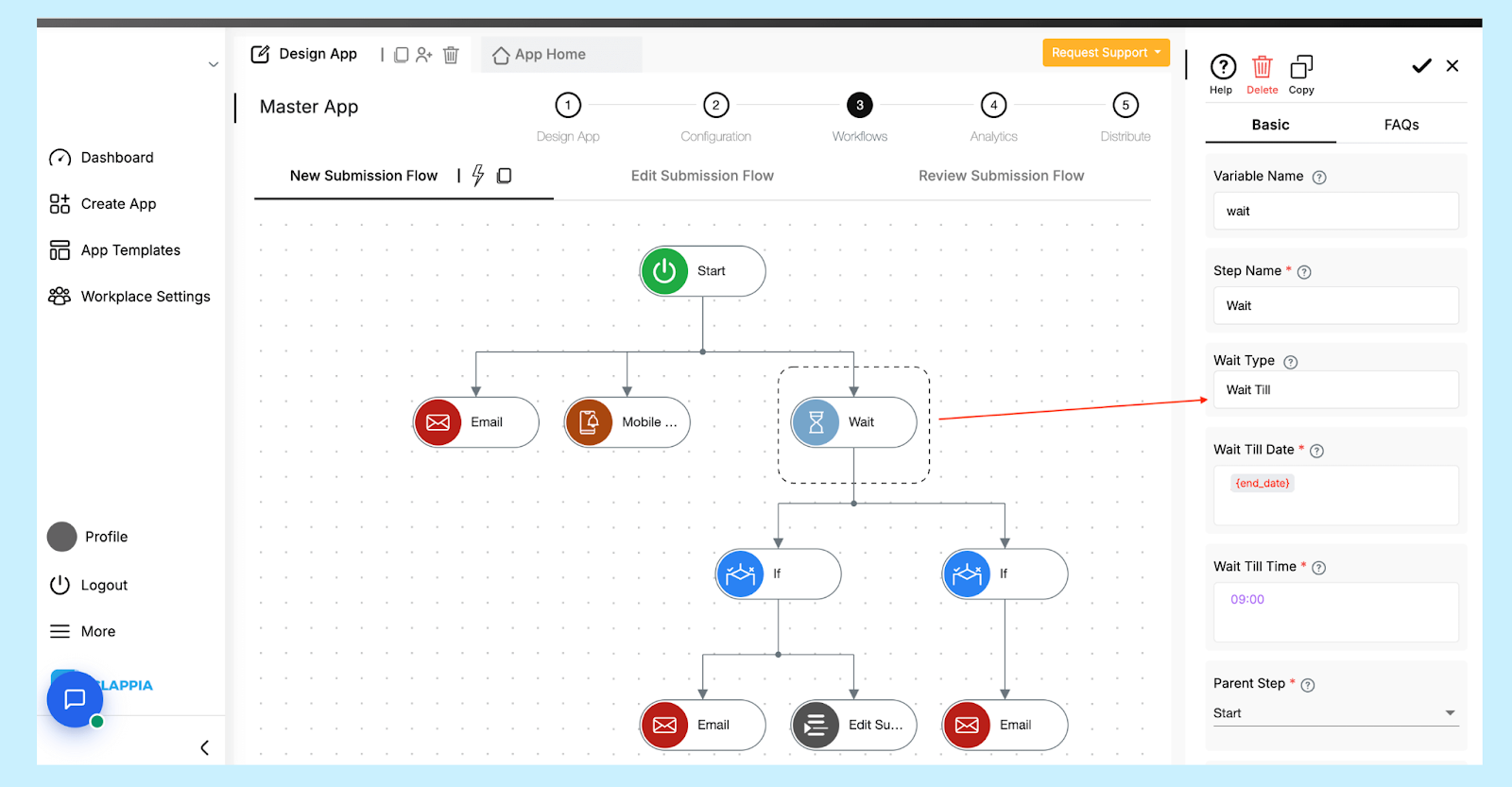Click Logout in sidebar

pyautogui.click(x=89, y=585)
